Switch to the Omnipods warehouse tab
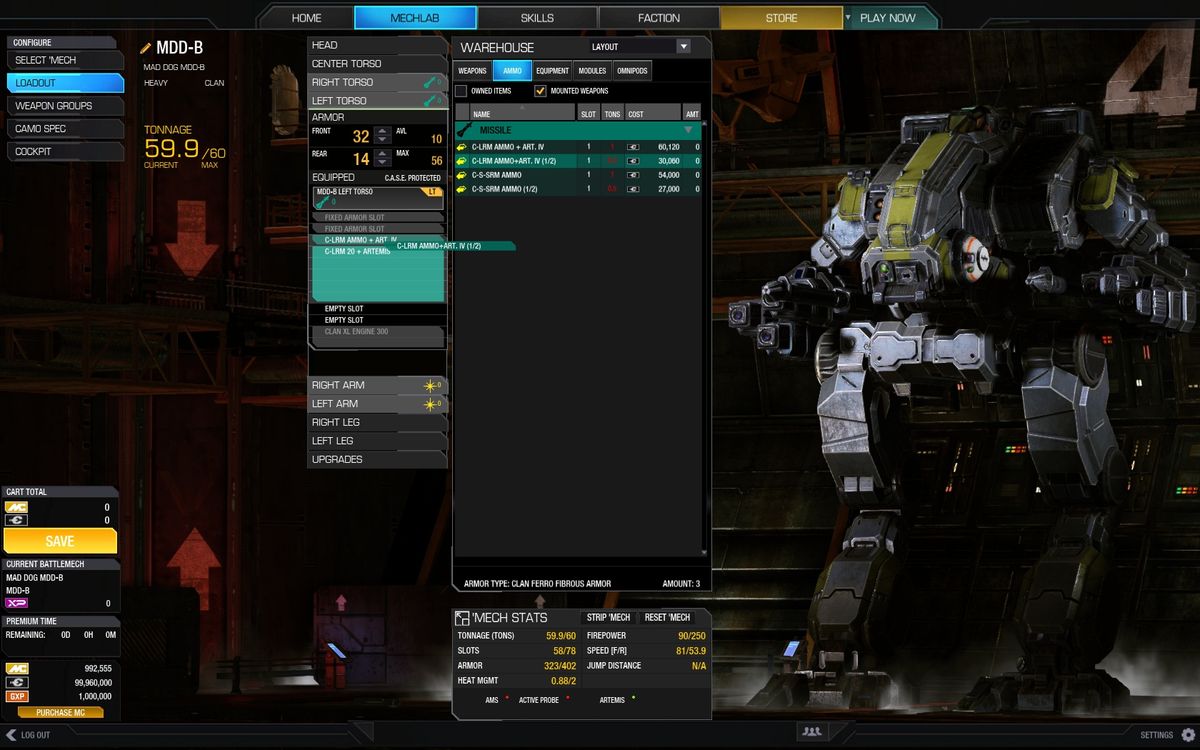 point(634,70)
